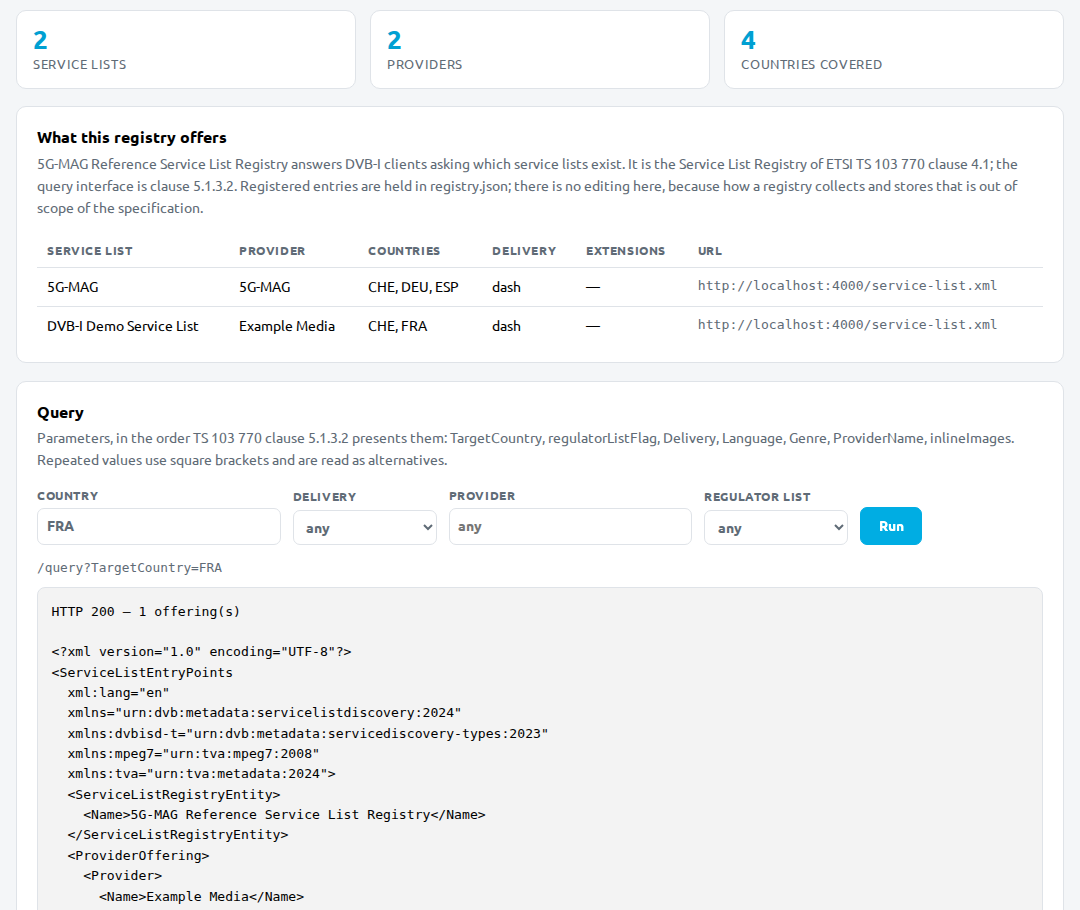Open the DVB-I Demo Service List row URL
1080x910 pixels.
(x=847, y=325)
